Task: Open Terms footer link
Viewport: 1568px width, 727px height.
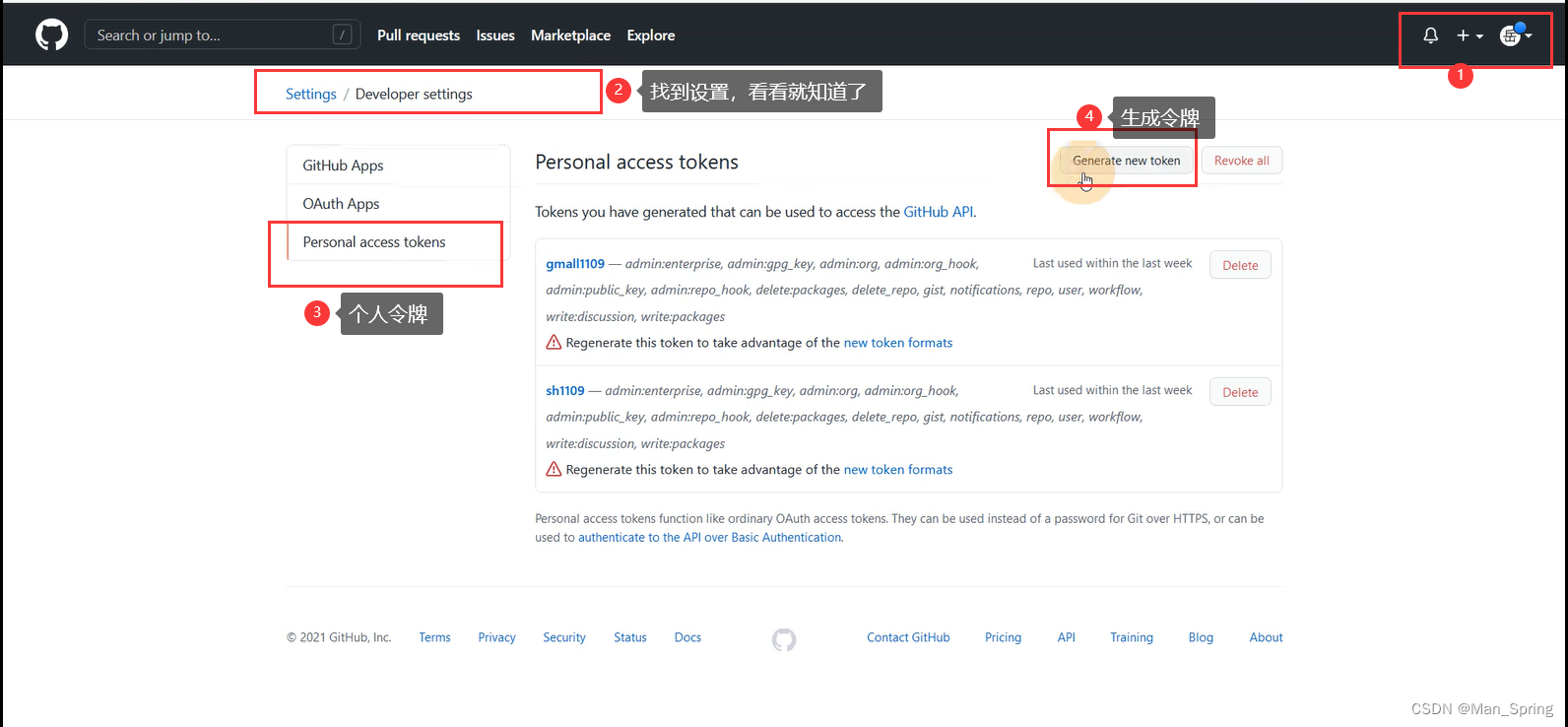Action: 434,637
